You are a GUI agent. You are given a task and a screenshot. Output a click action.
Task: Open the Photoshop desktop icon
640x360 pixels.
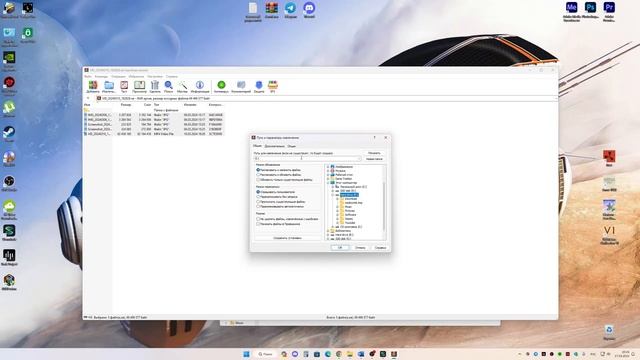(x=590, y=11)
